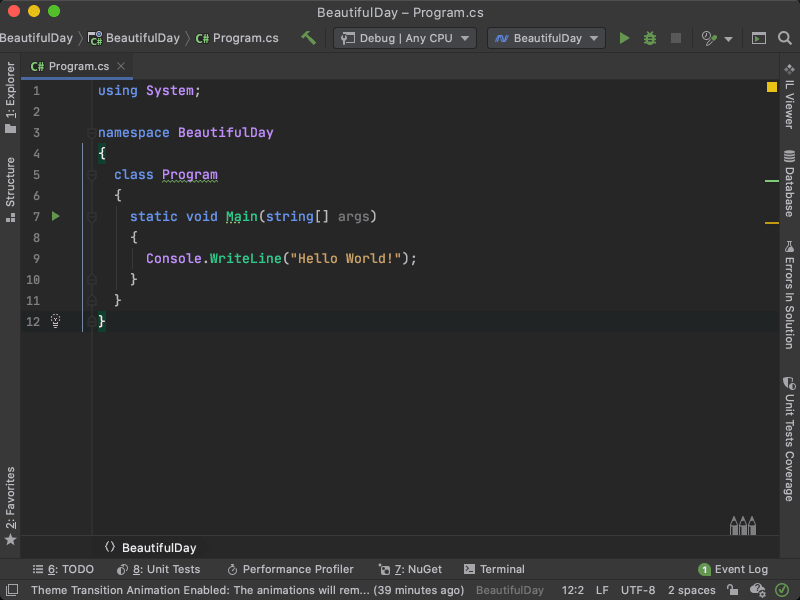The width and height of the screenshot is (800, 600).
Task: Click the orange marker on error stripe
Action: click(771, 222)
